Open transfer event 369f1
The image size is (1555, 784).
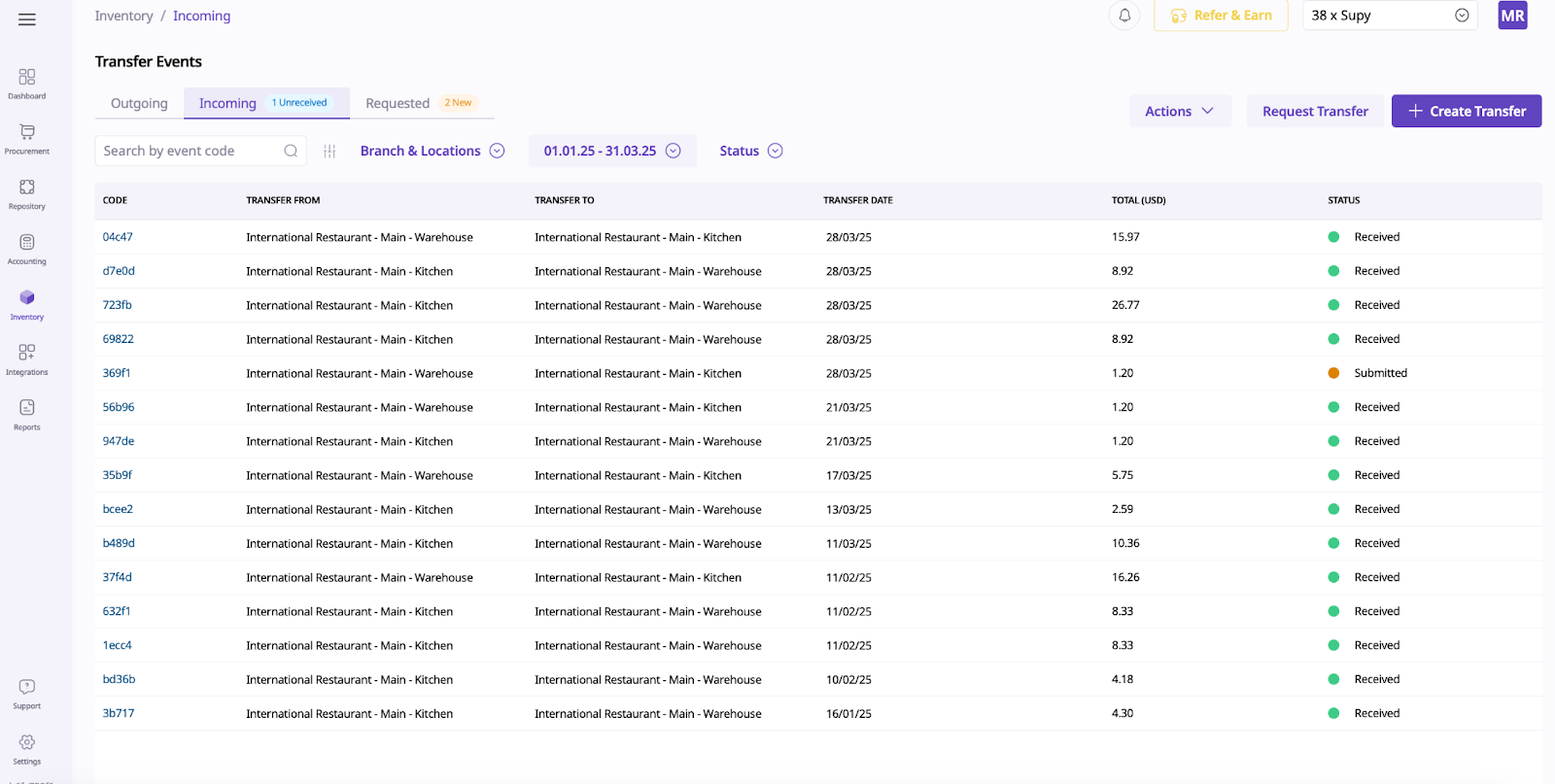[x=117, y=373]
